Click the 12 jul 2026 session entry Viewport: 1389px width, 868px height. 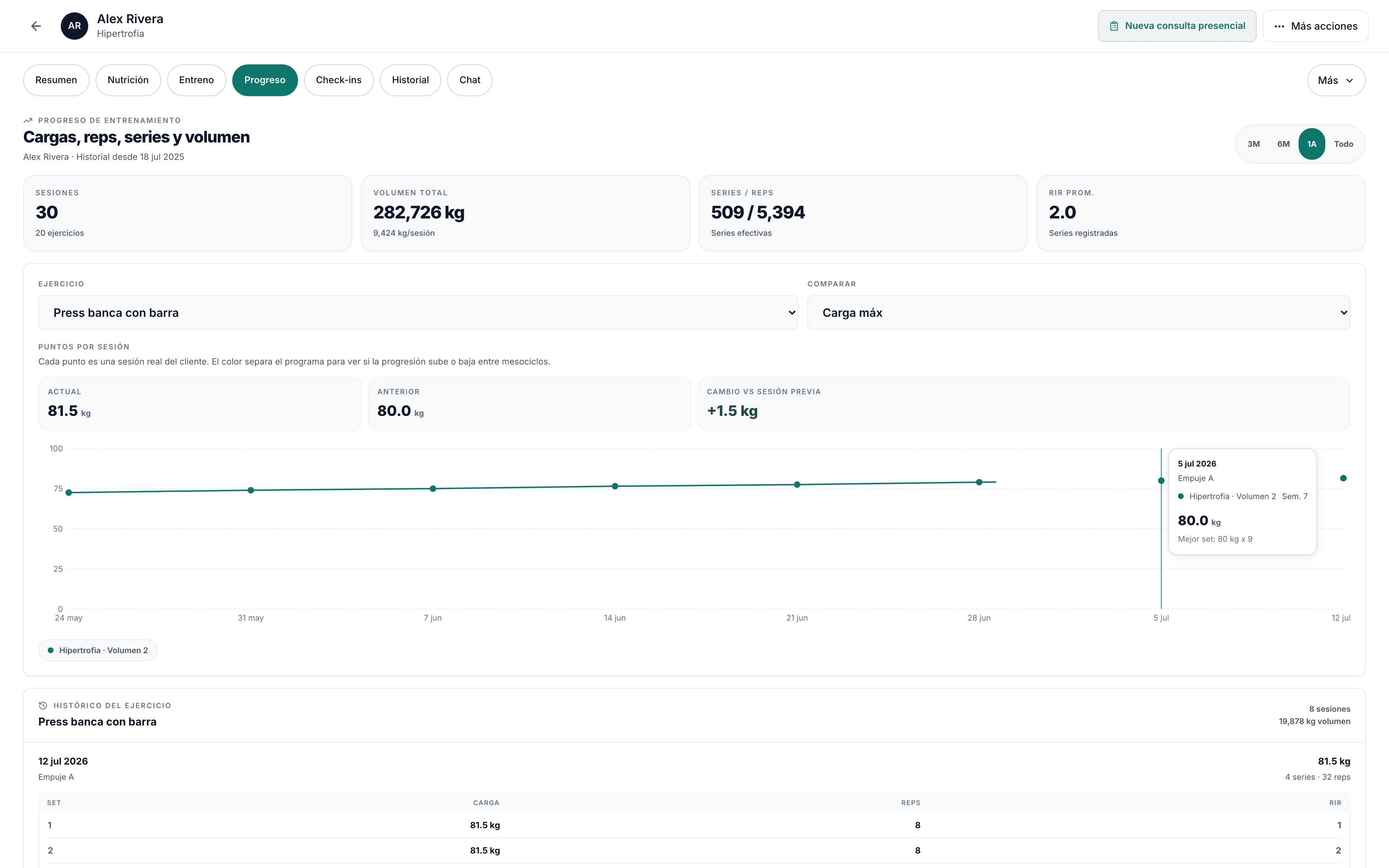[63, 761]
